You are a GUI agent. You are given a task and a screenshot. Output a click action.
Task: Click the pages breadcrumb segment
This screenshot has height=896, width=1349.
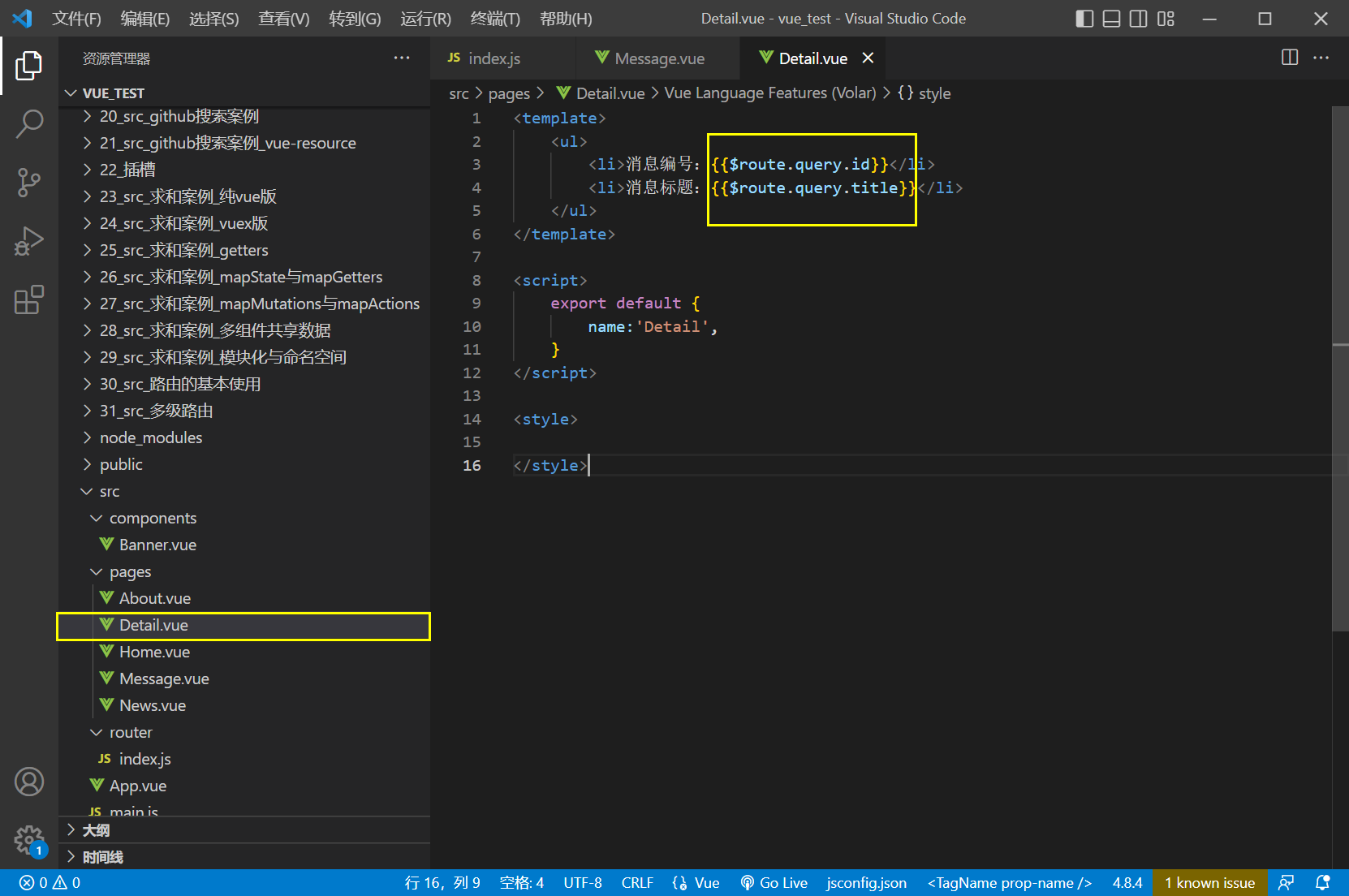click(509, 93)
